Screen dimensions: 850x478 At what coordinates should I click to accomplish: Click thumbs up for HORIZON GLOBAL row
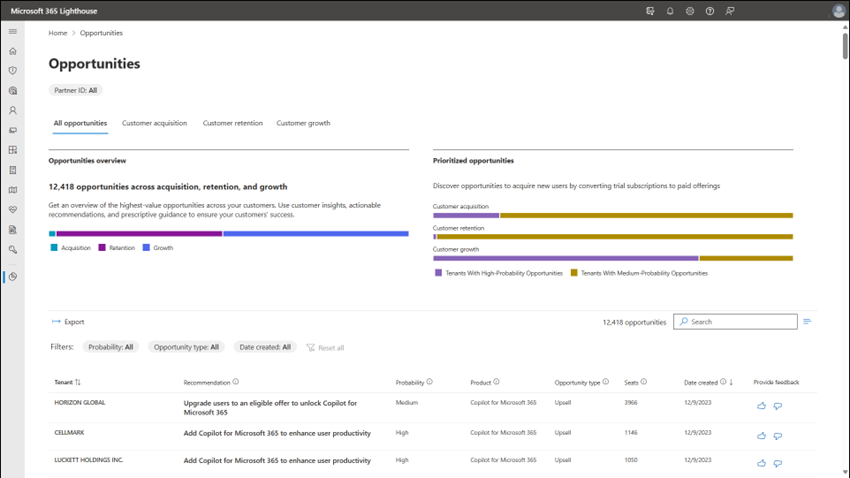click(x=761, y=406)
